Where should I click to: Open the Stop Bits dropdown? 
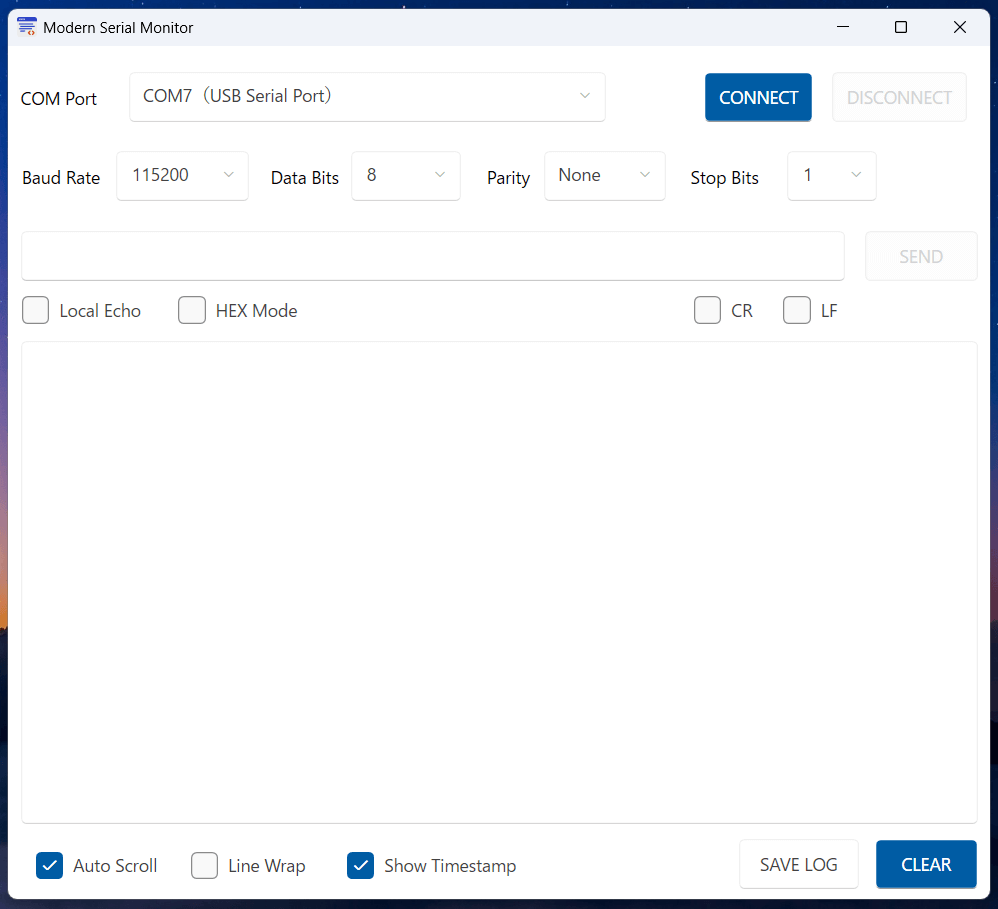point(831,176)
